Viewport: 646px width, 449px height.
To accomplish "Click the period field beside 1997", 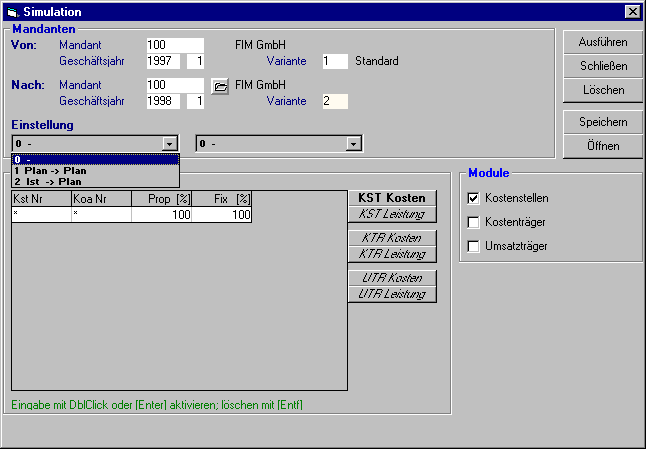I will point(195,61).
